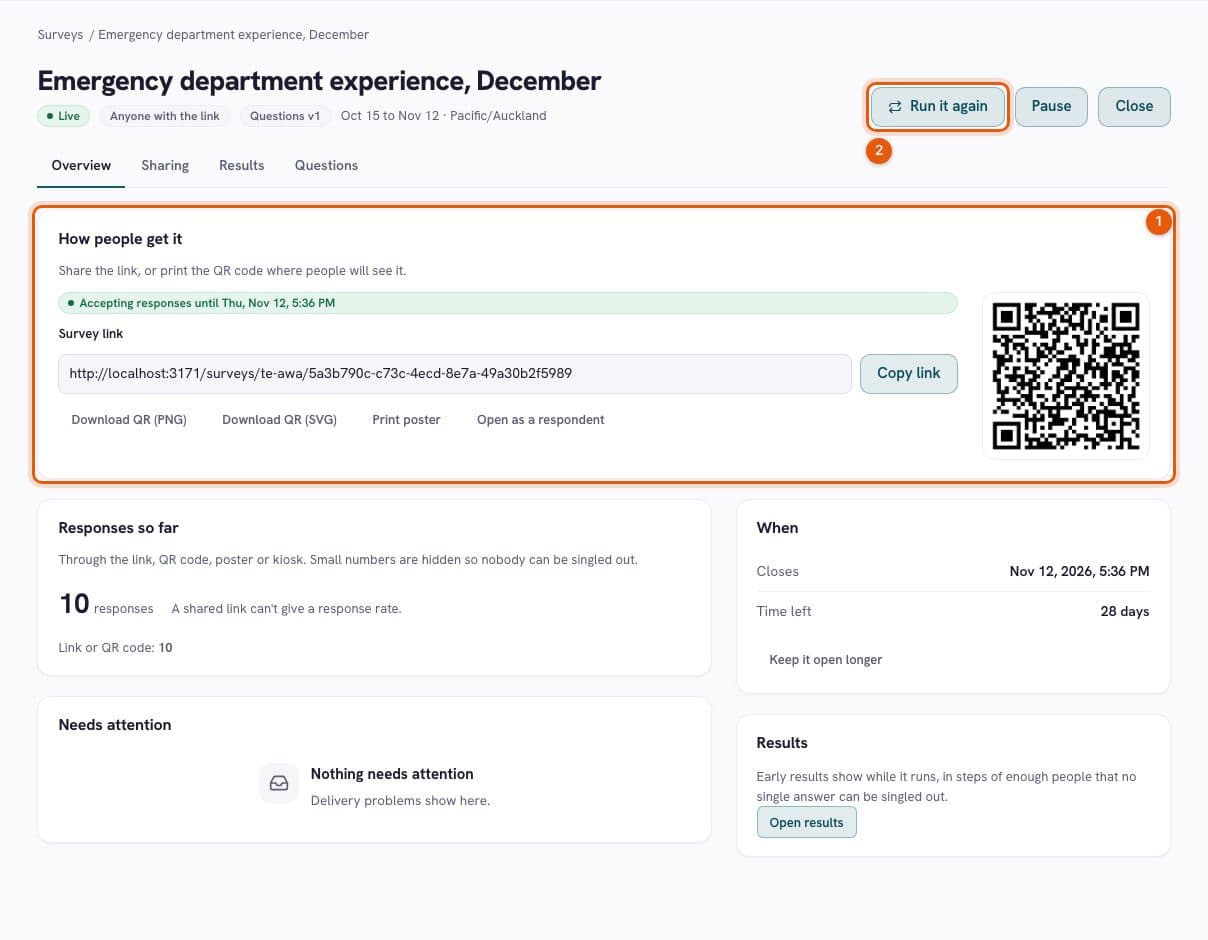
Task: Click the Run it again button
Action: pyautogui.click(x=937, y=106)
